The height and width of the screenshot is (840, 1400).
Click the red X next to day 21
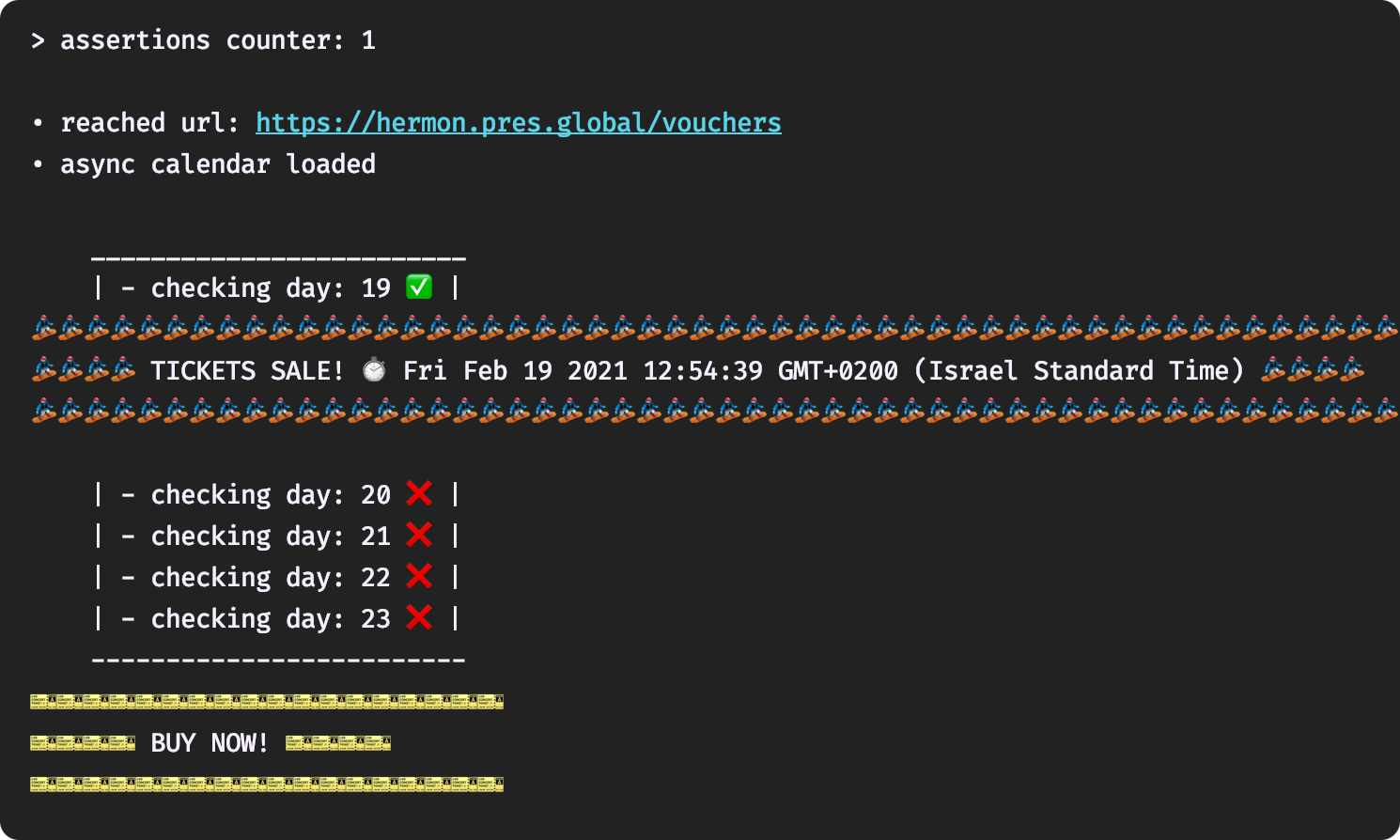[419, 535]
